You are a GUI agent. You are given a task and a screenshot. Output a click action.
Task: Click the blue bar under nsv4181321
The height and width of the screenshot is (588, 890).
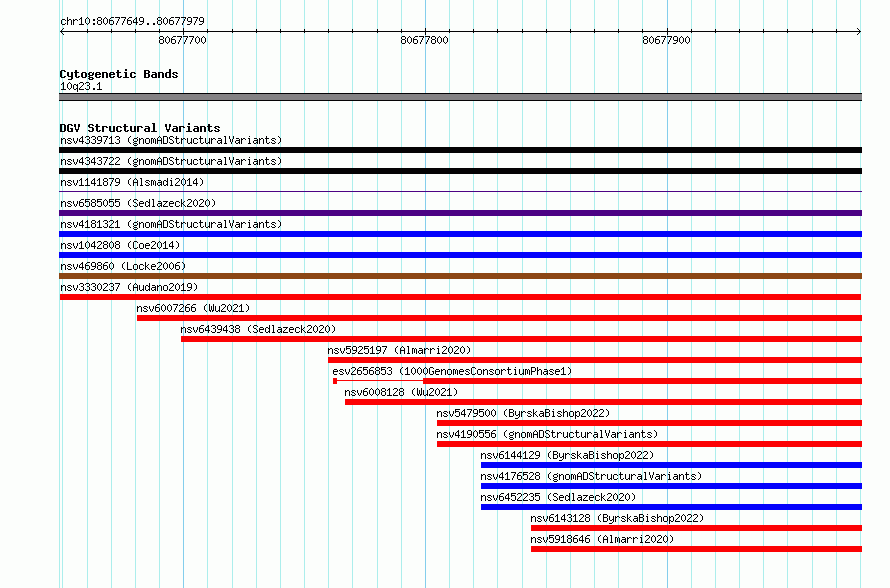[460, 234]
